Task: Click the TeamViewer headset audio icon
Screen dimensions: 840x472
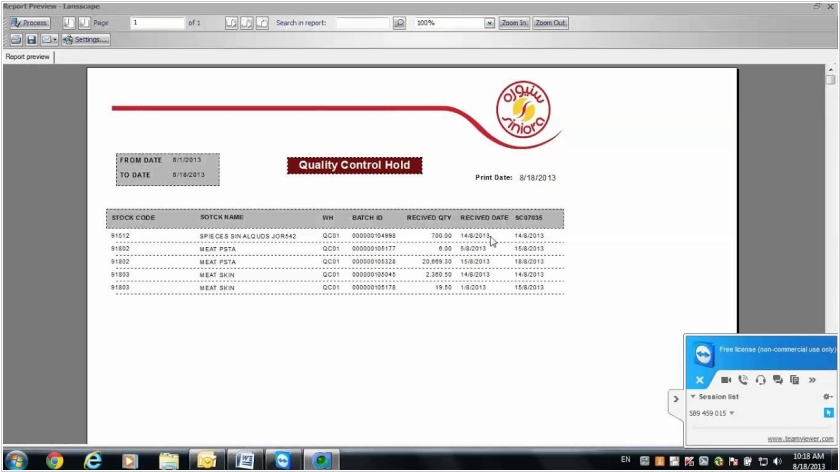Action: coord(760,380)
